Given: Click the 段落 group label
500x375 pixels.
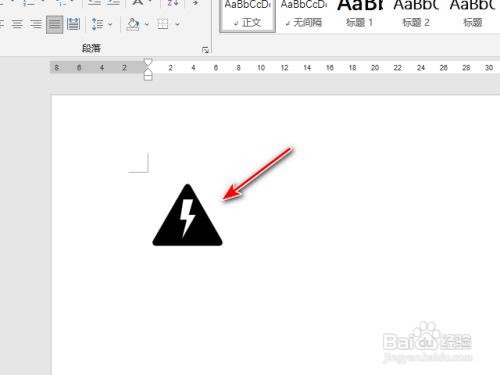Looking at the screenshot, I should click(x=91, y=48).
